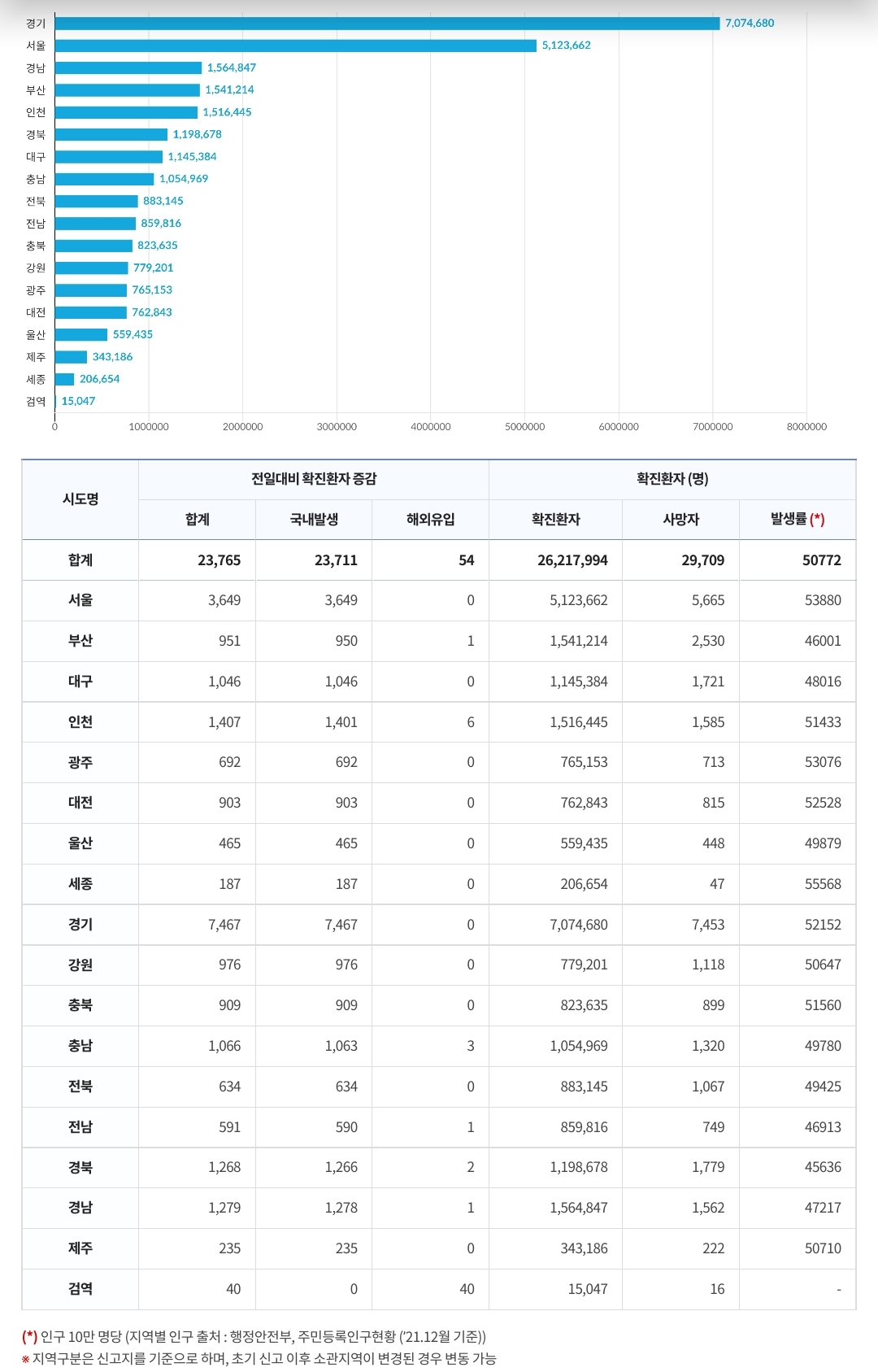The image size is (878, 1372).
Task: Select the 경남 bar value 1,564,847
Action: [232, 68]
